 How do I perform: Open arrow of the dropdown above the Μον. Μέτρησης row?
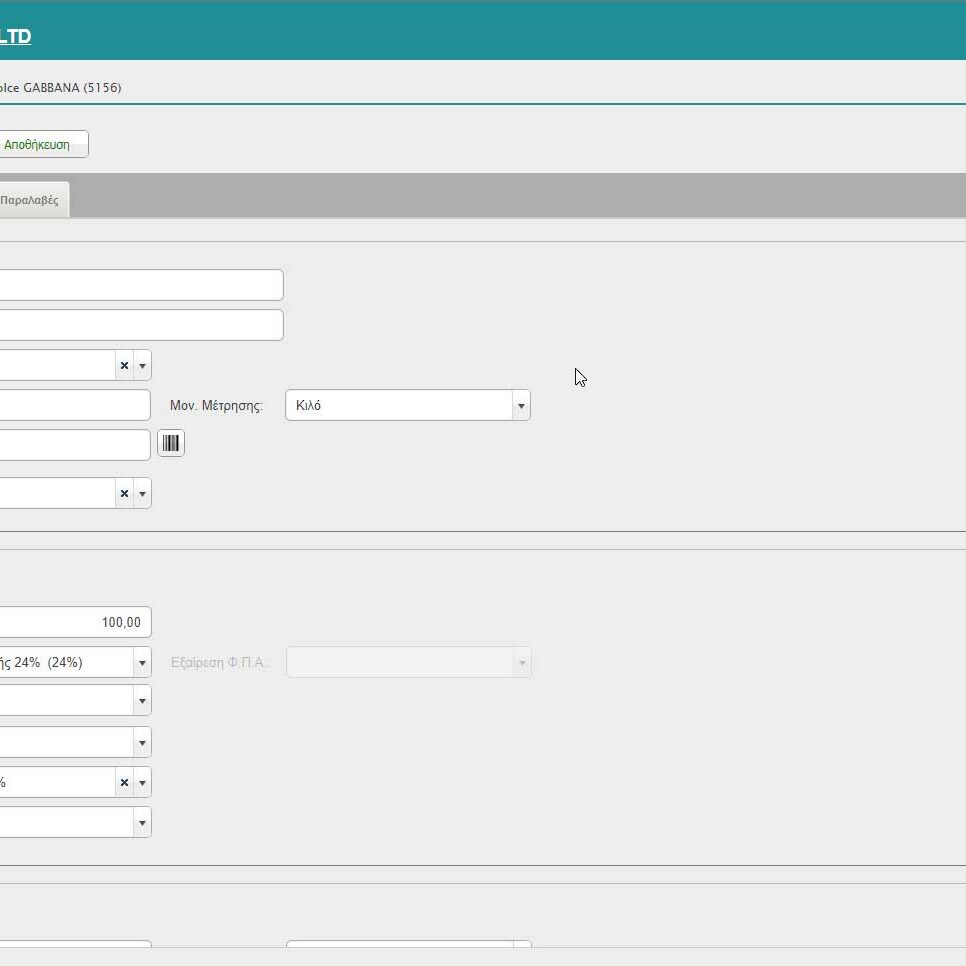click(142, 365)
